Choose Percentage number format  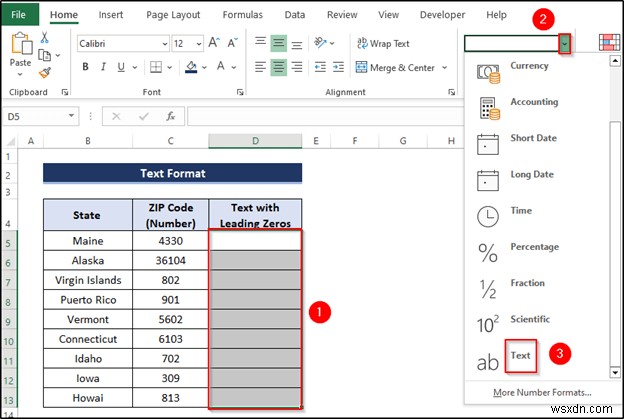pos(536,252)
